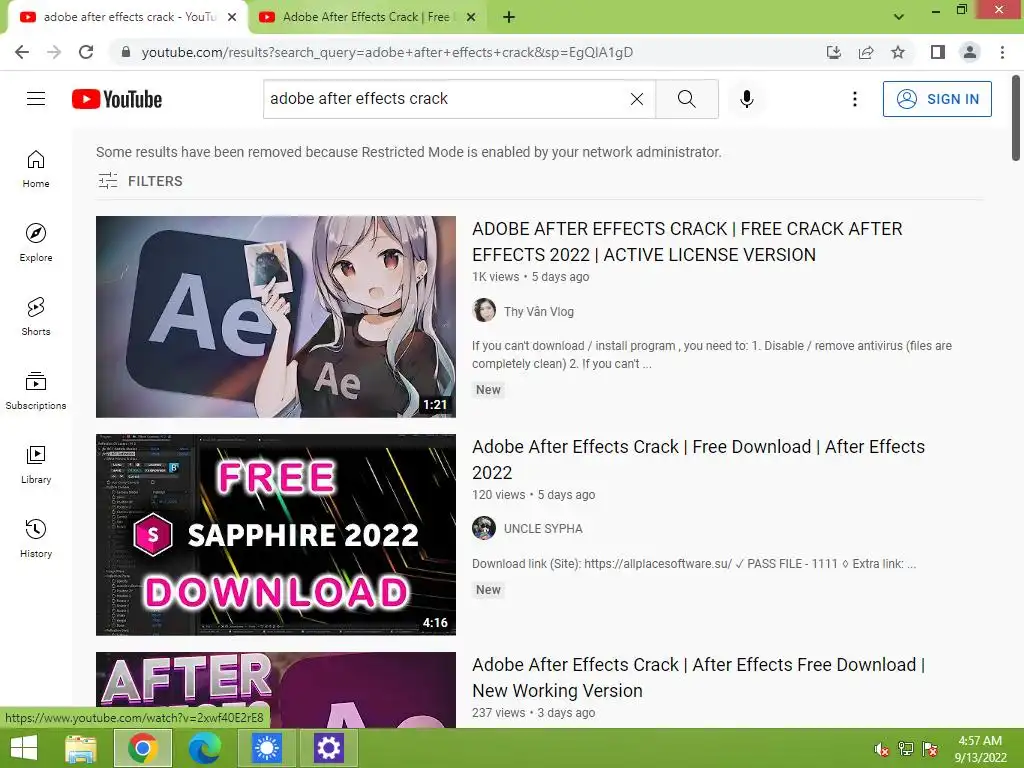Open Chrome three-dot menu
Viewport: 1024px width, 768px height.
pyautogui.click(x=1002, y=52)
